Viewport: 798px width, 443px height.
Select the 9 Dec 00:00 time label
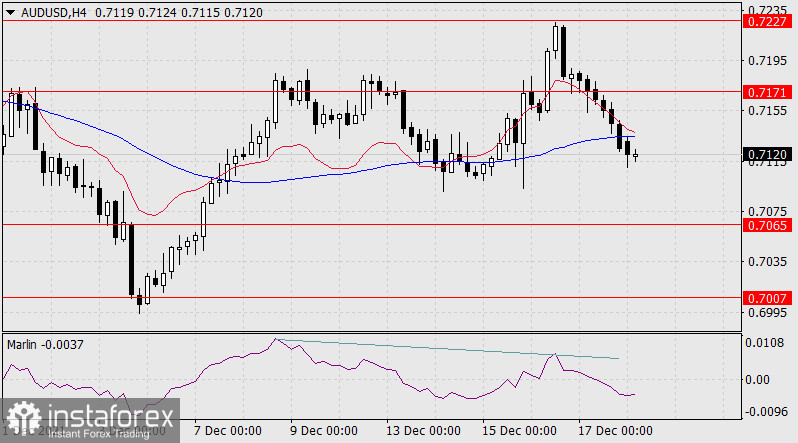324,431
